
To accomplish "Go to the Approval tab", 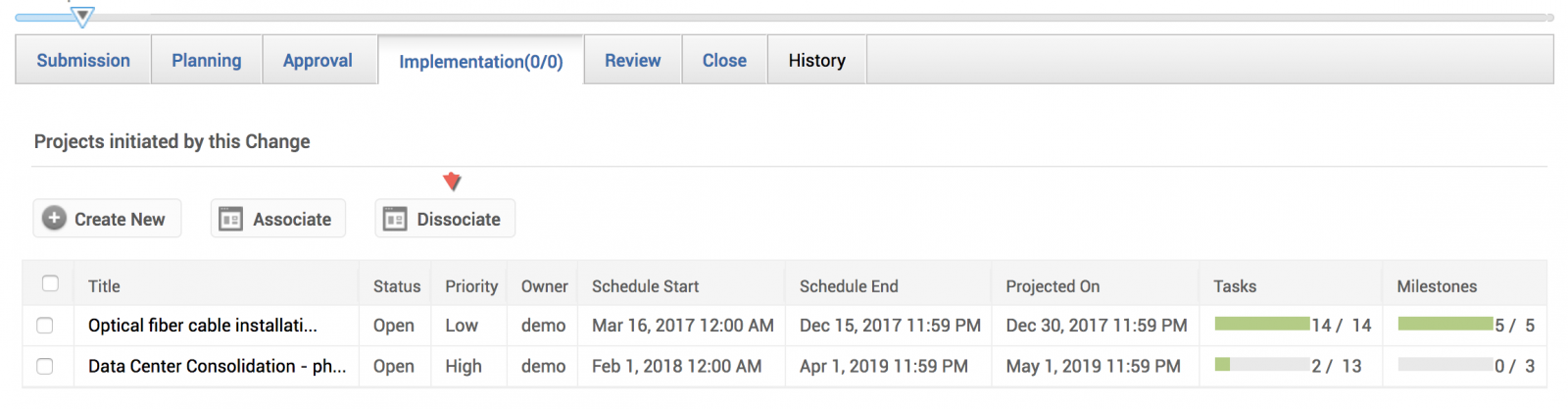I will click(x=318, y=60).
